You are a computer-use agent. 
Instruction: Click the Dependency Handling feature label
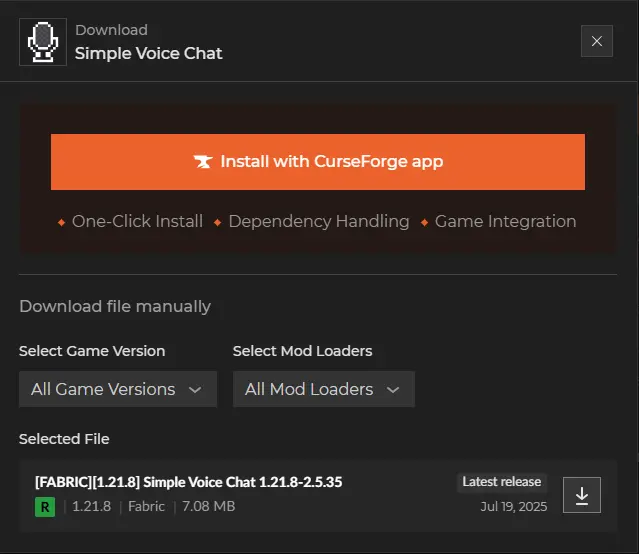(x=318, y=221)
